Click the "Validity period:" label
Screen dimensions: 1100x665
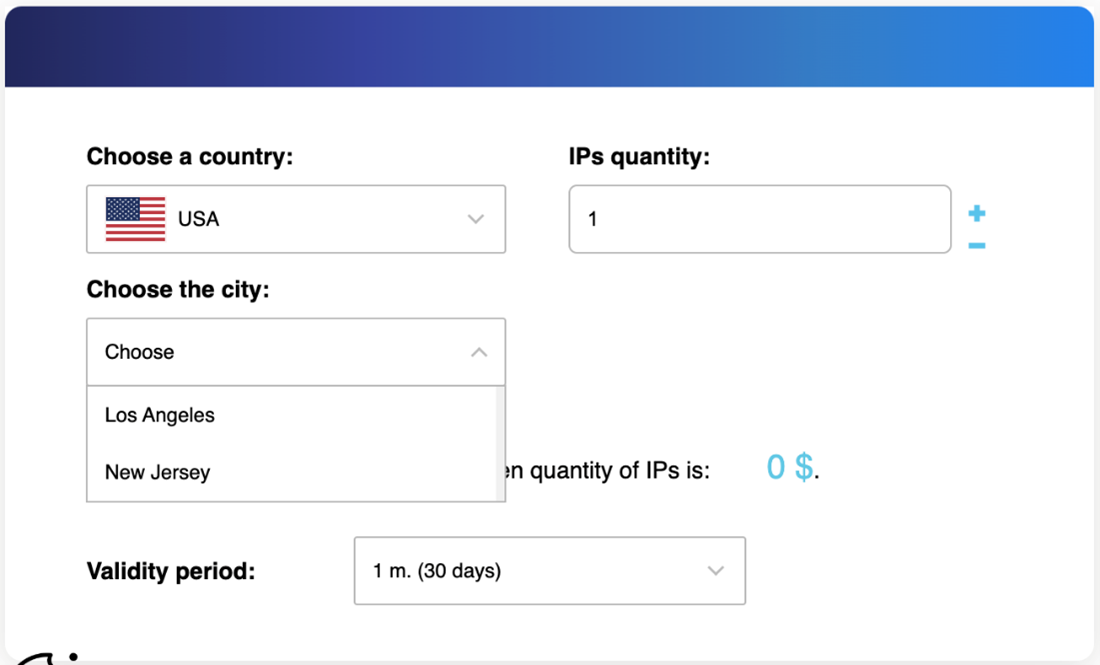[x=171, y=572]
